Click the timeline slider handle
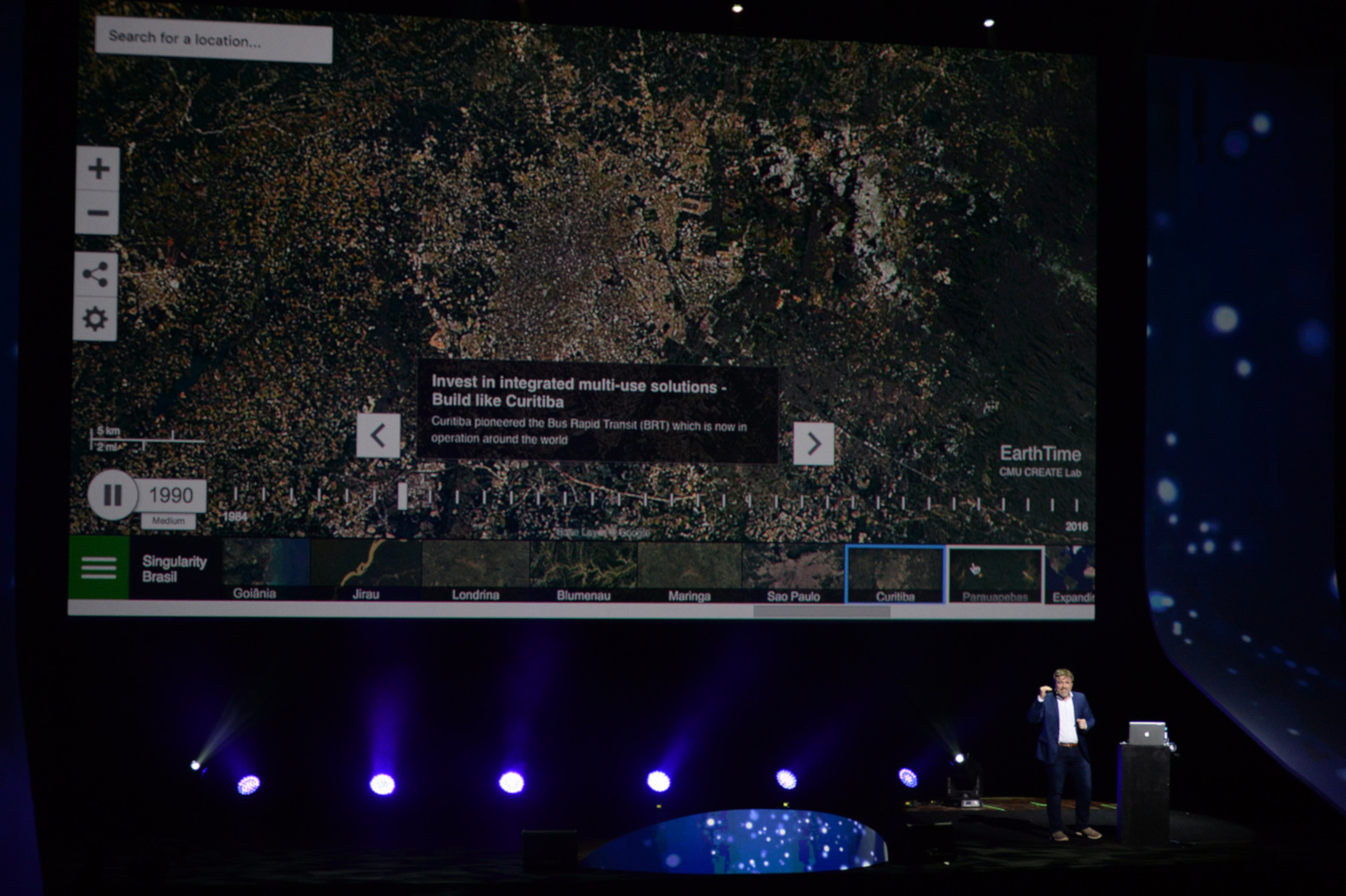The width and height of the screenshot is (1346, 896). point(402,496)
